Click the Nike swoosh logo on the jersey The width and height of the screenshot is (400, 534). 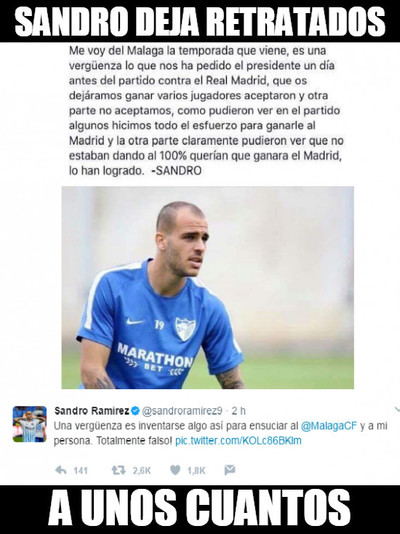135,321
